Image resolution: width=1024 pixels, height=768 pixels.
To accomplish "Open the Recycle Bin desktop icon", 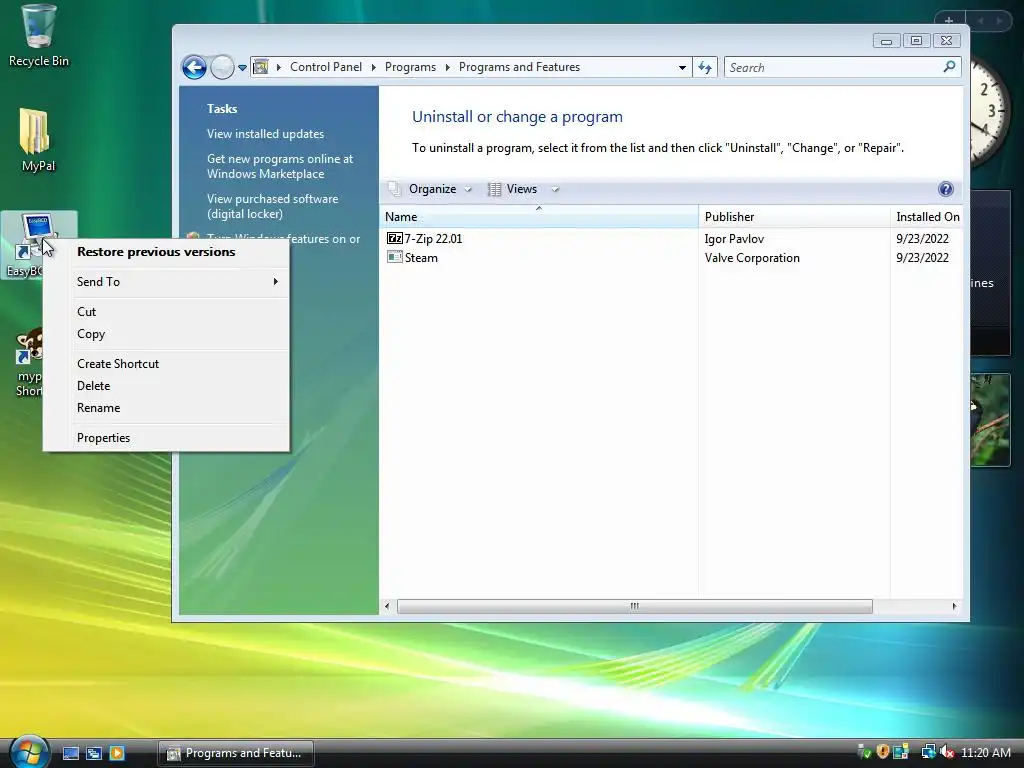I will pos(38,36).
